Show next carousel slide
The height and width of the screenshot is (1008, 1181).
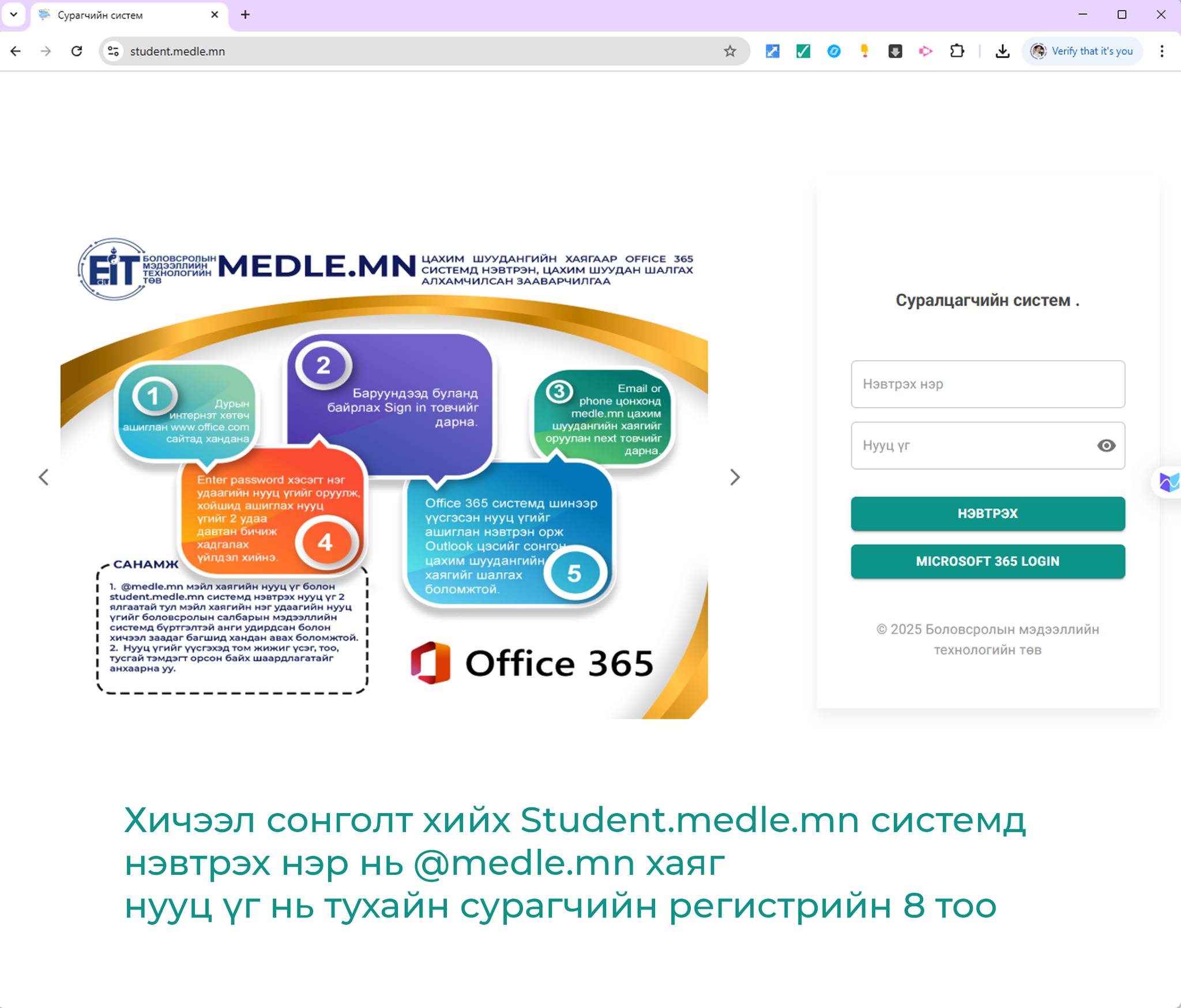click(x=735, y=477)
